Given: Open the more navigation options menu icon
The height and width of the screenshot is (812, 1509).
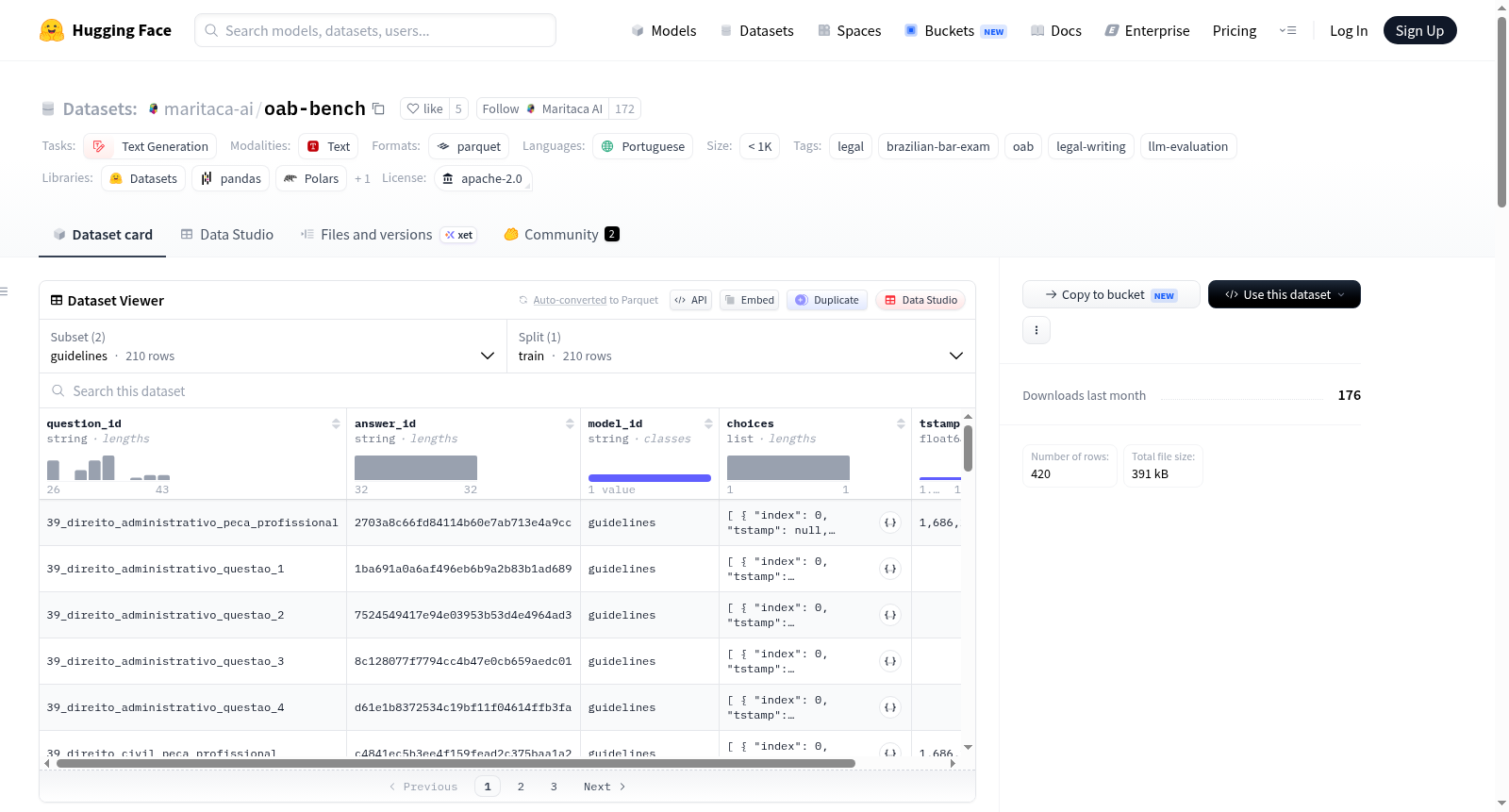Looking at the screenshot, I should pos(1287,30).
